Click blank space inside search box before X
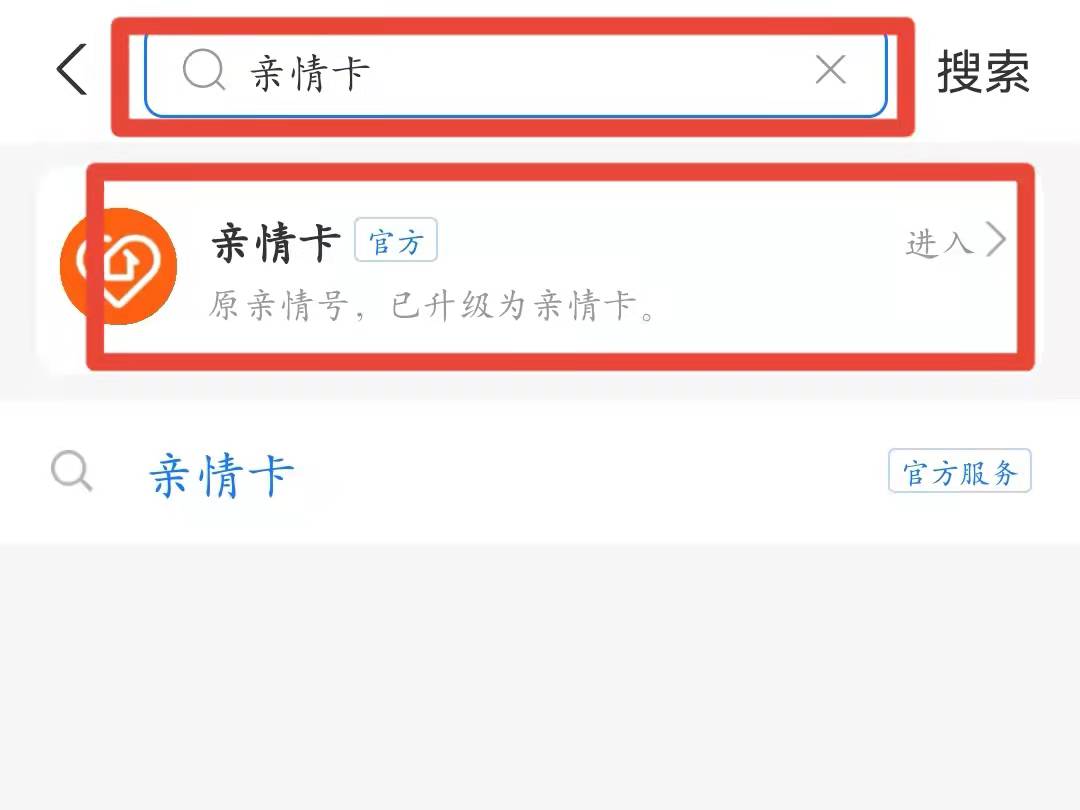 tap(592, 72)
